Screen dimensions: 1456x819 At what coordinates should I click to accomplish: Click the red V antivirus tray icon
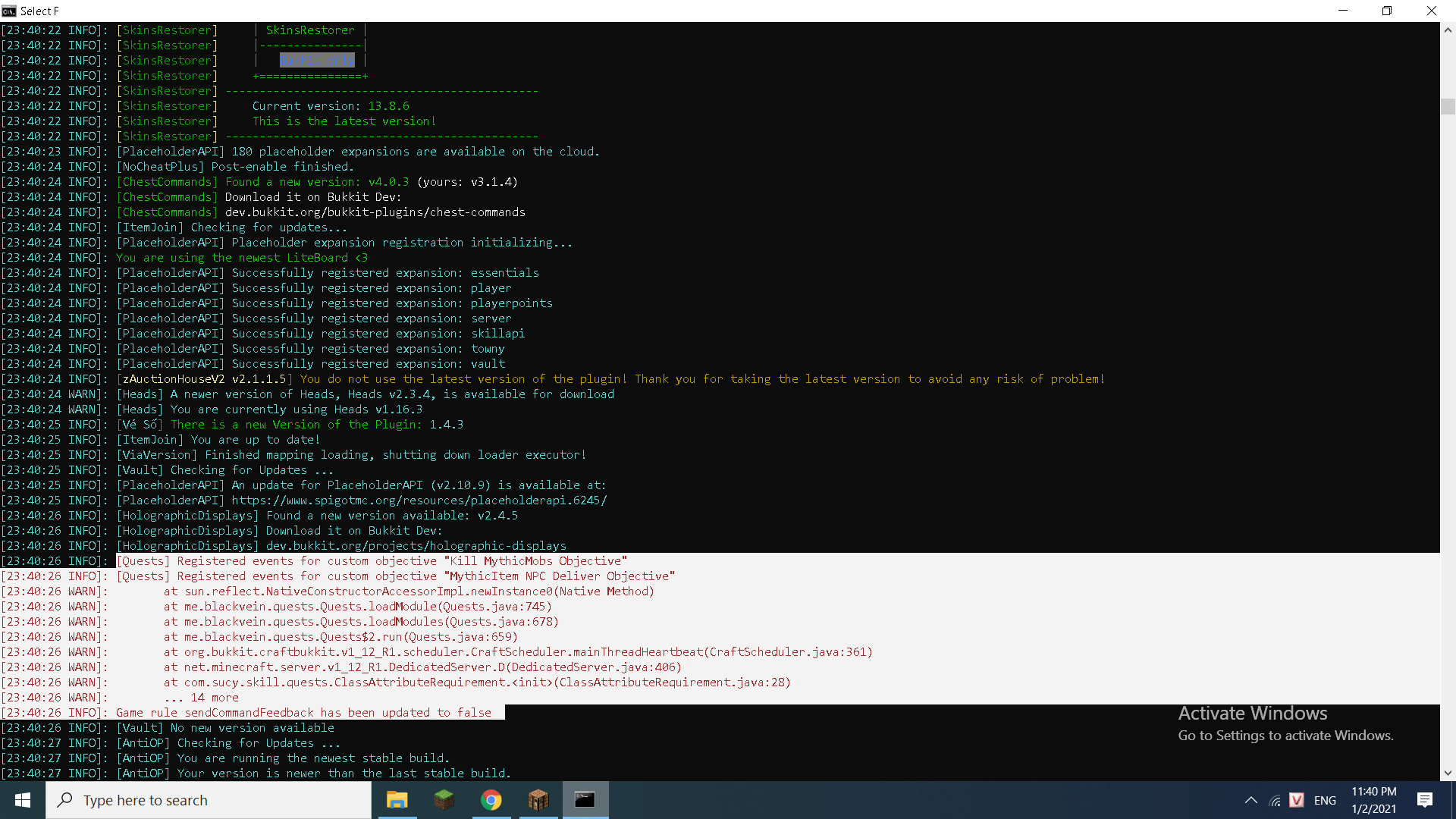(x=1297, y=800)
